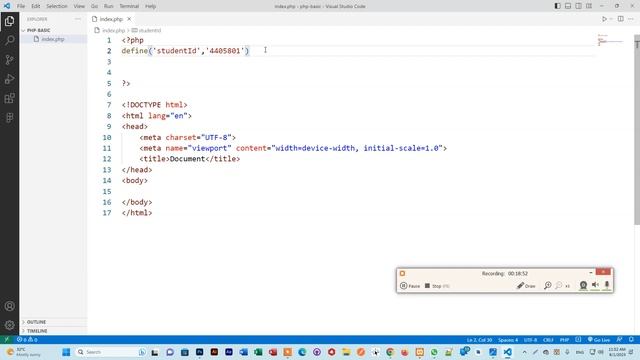Open the Run and Debug view
This screenshot has width=640, height=360.
(x=9, y=79)
